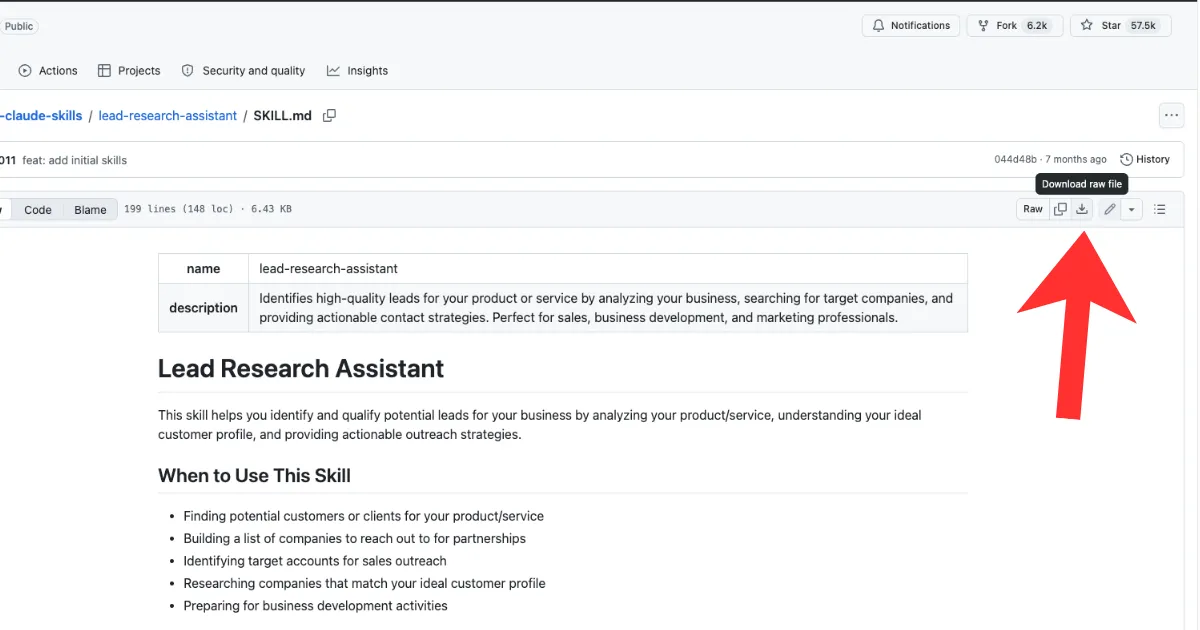Click 'Researching companies that match' bullet

(364, 583)
